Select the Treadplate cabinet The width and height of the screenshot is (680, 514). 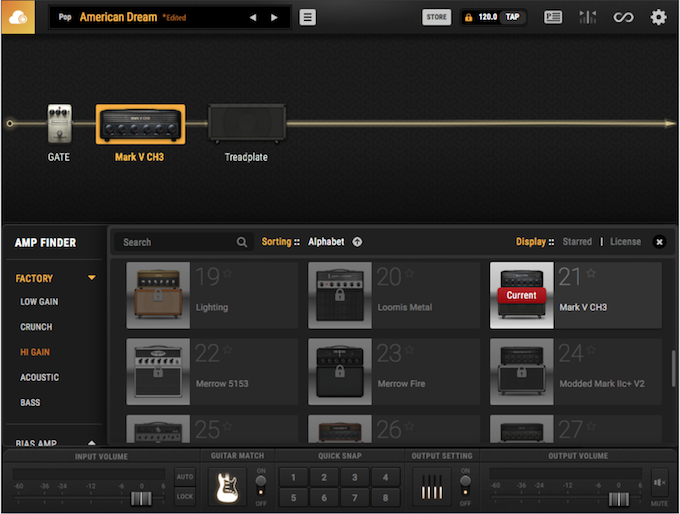[x=247, y=123]
